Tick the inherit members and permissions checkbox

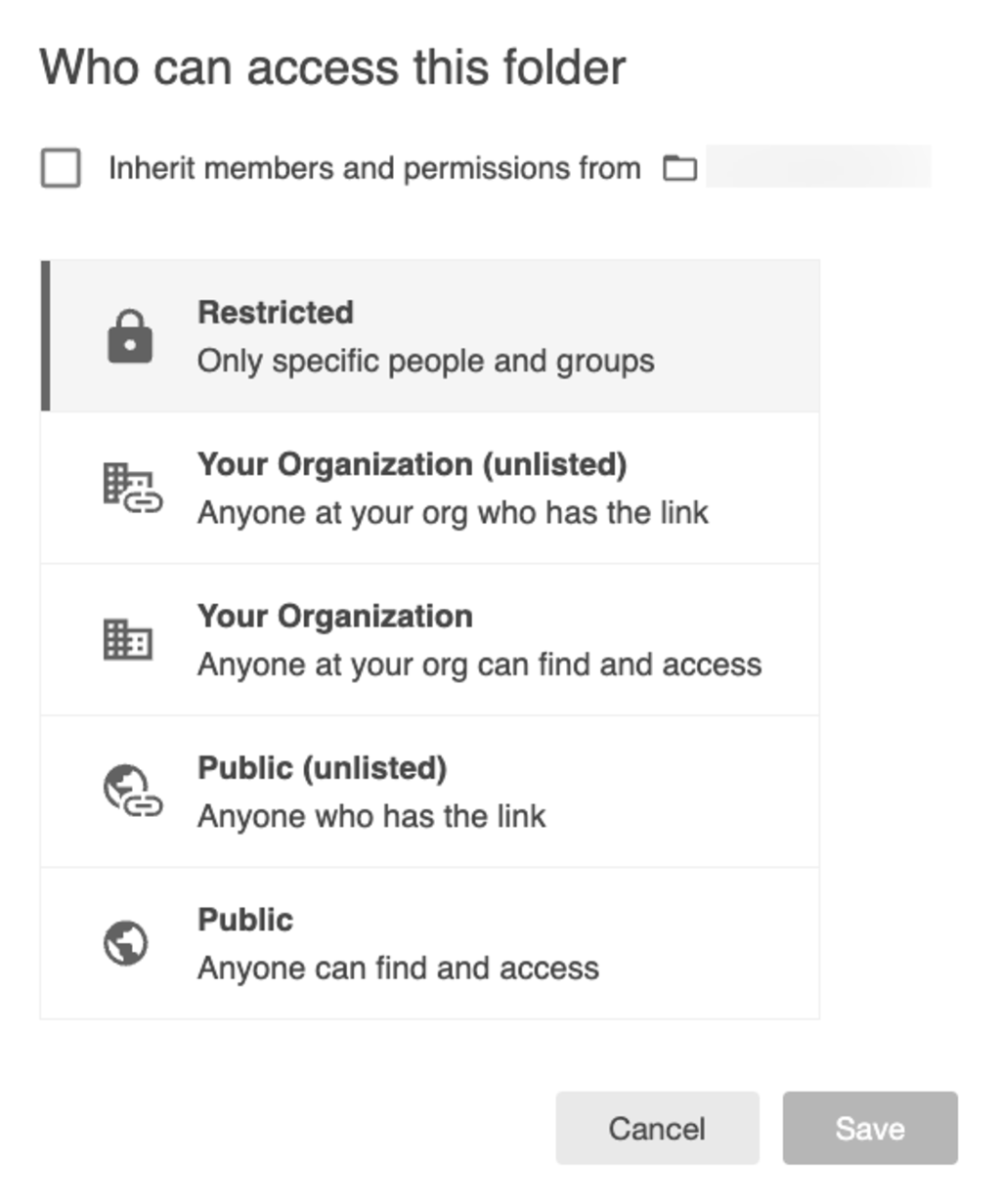tap(61, 168)
